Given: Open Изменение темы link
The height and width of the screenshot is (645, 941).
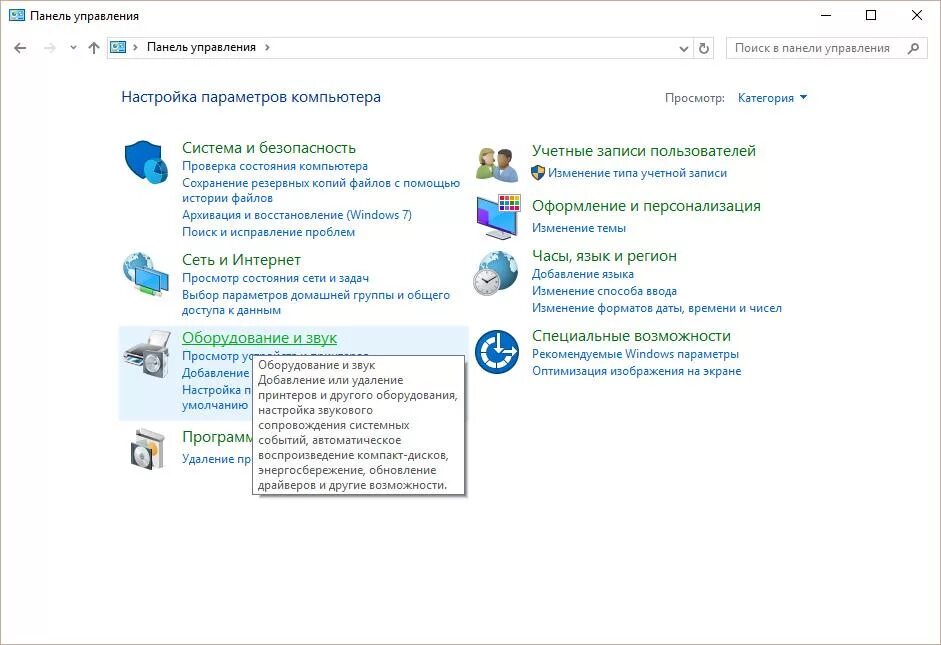Looking at the screenshot, I should (579, 228).
